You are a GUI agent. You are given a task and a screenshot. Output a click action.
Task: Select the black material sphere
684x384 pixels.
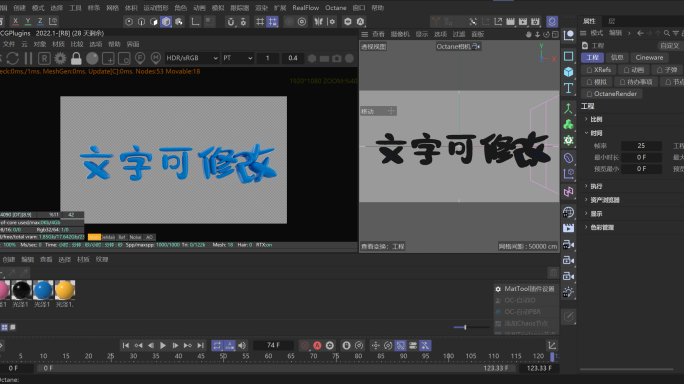tap(21, 290)
